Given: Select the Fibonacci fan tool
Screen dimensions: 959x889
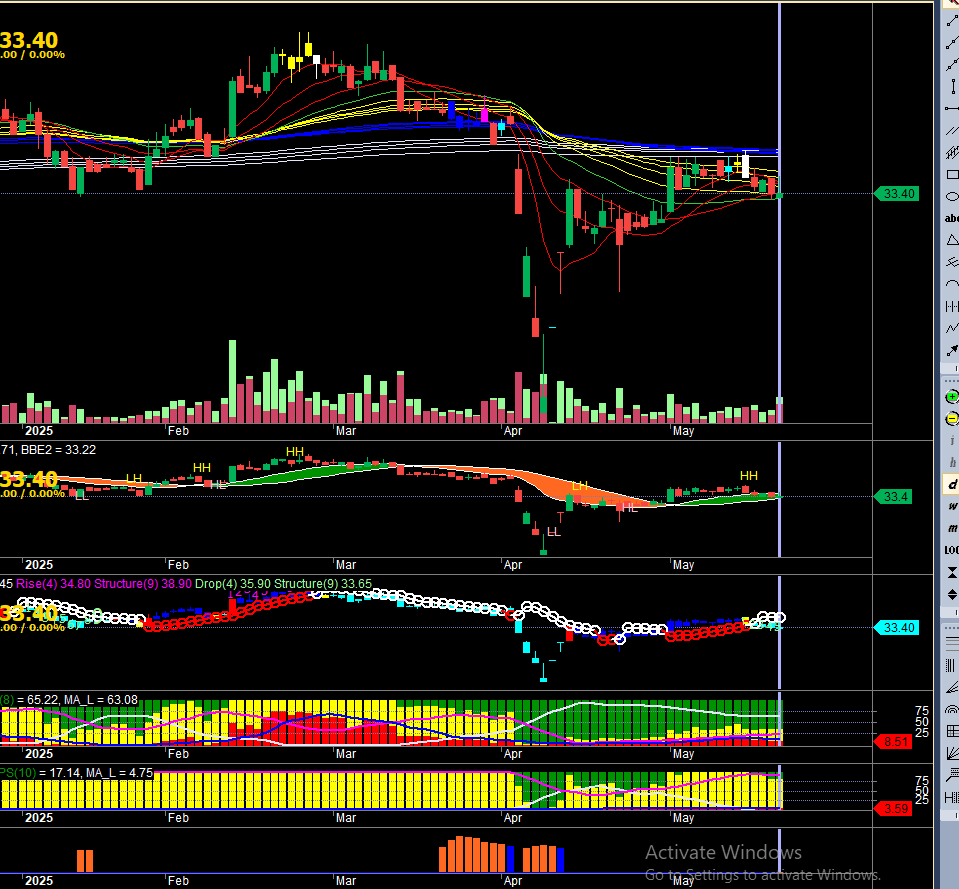Looking at the screenshot, I should coord(952,687).
